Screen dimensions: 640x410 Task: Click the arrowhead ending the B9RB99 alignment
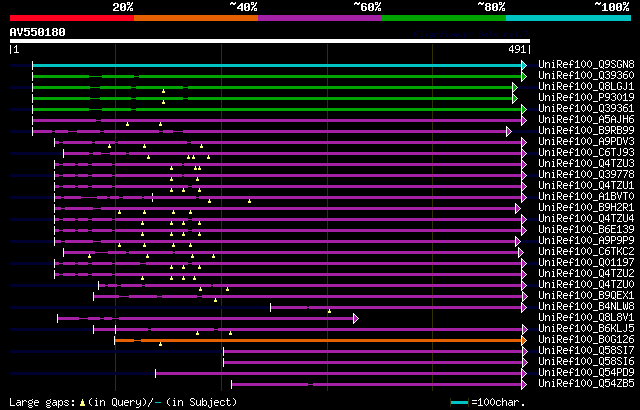tap(509, 131)
